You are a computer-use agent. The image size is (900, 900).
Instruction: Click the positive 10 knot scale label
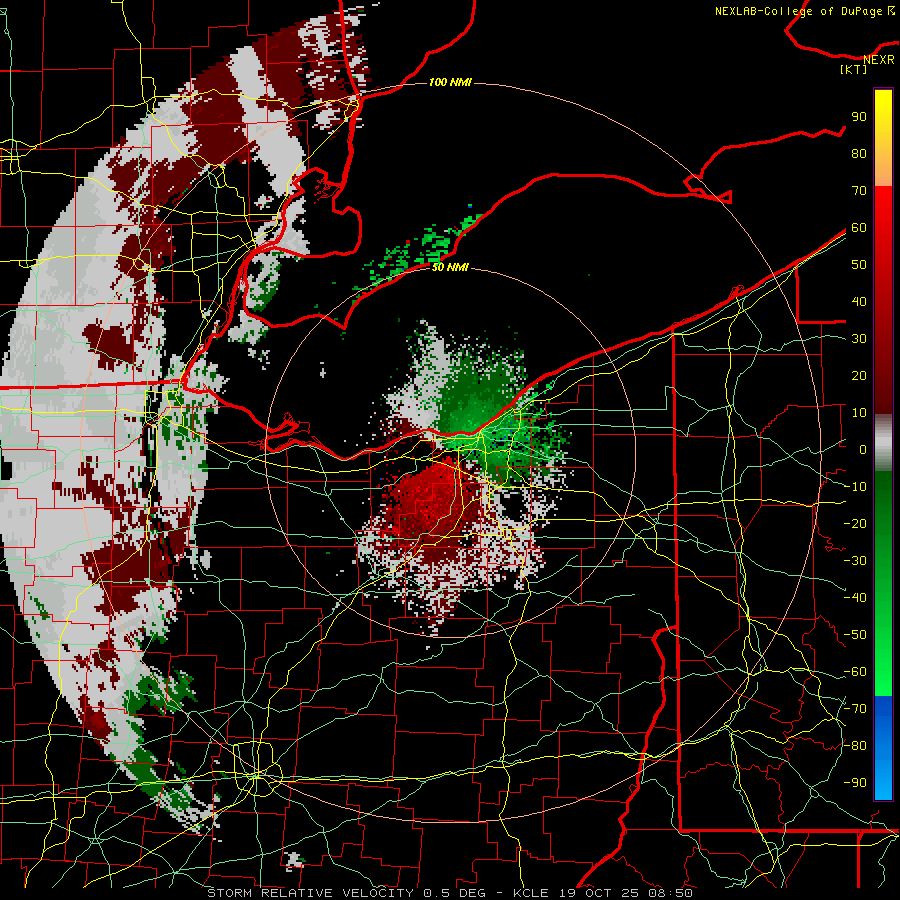click(x=859, y=413)
